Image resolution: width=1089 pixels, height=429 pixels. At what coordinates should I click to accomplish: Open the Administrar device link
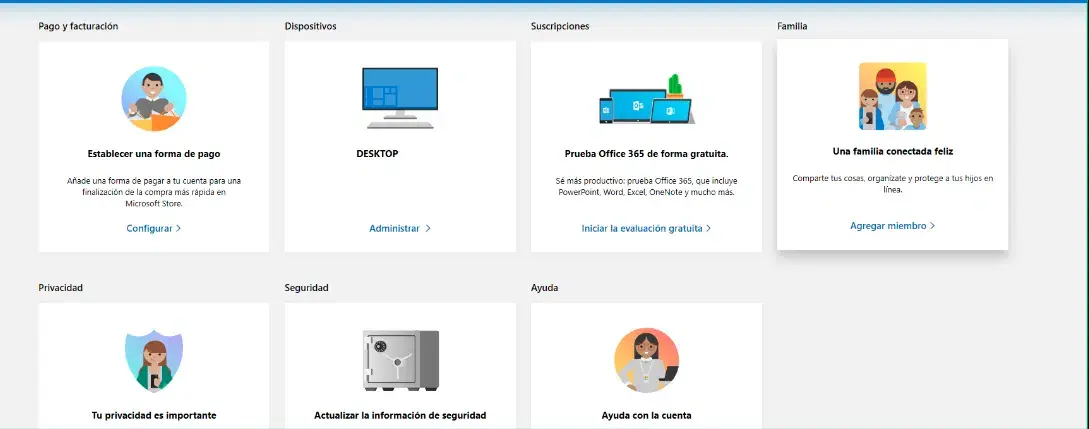point(400,228)
